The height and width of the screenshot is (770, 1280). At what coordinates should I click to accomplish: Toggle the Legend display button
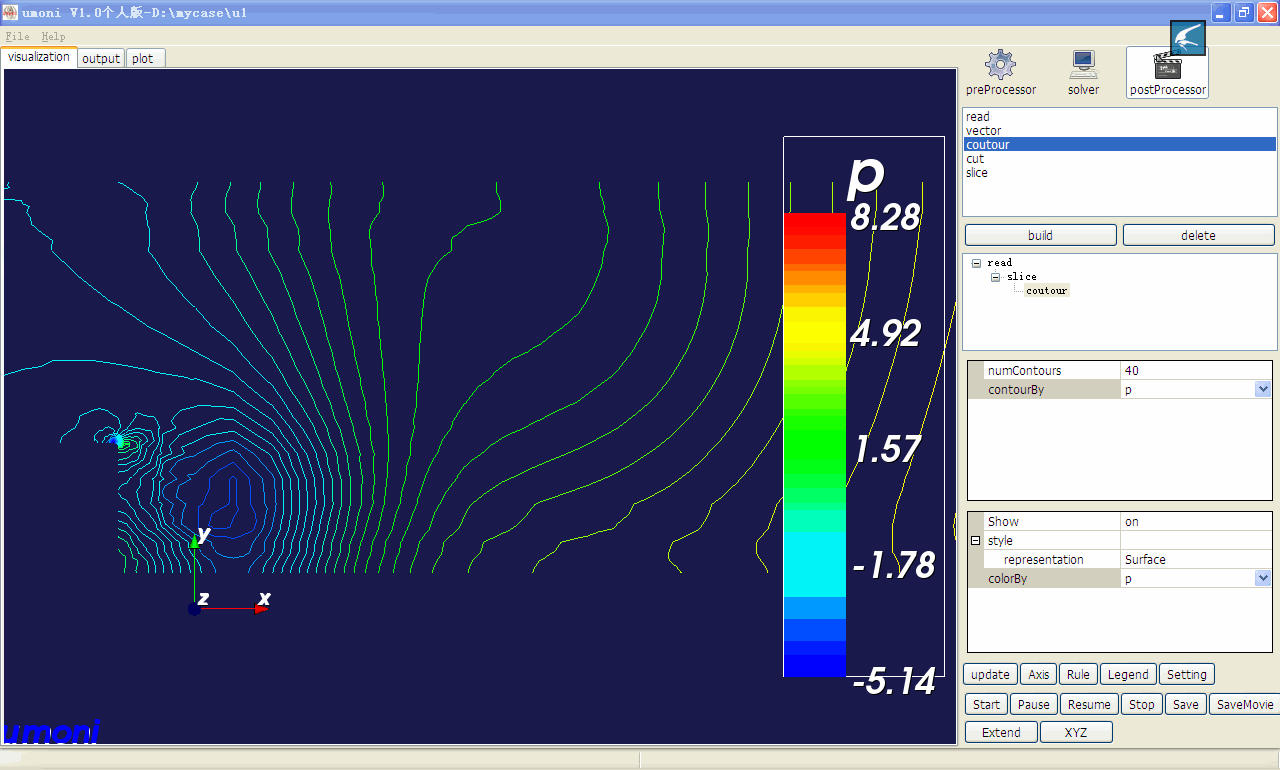click(x=1128, y=675)
